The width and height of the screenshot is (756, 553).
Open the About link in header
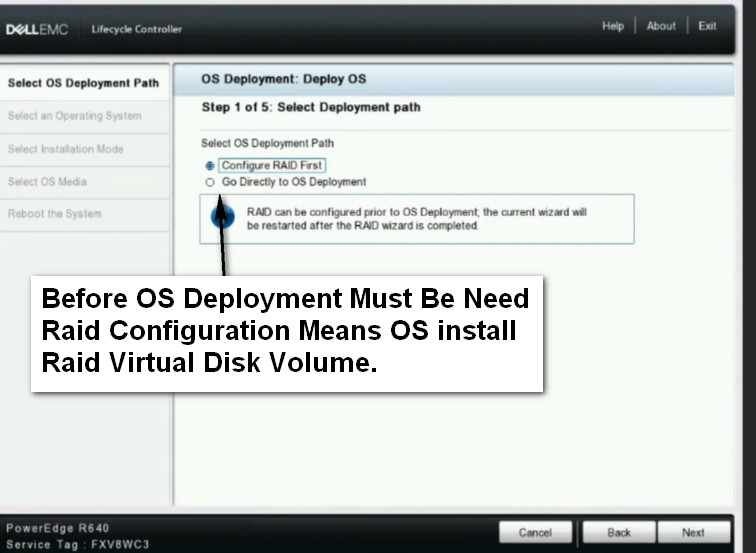click(x=660, y=27)
